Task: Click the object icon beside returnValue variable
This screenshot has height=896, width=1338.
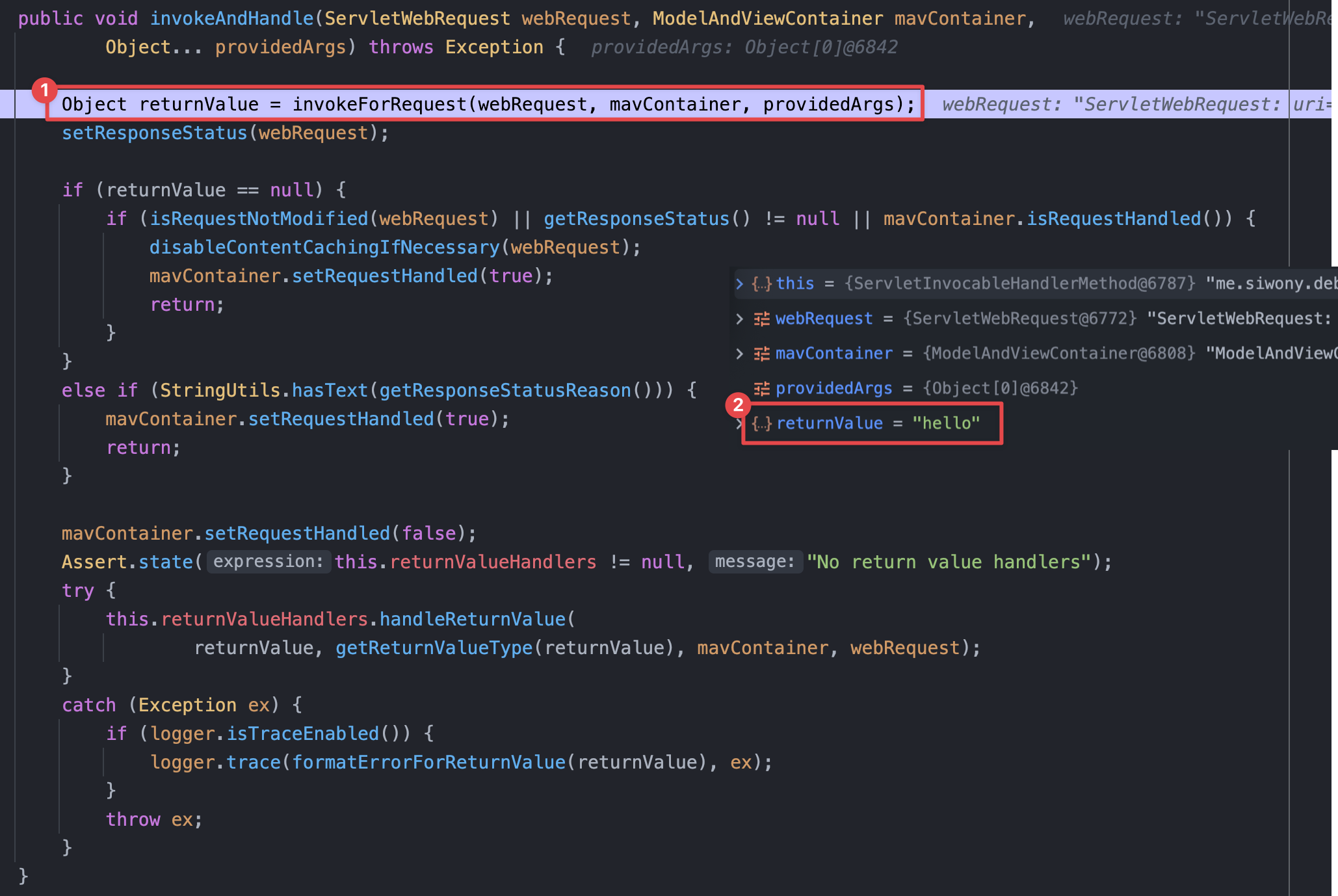Action: point(761,423)
